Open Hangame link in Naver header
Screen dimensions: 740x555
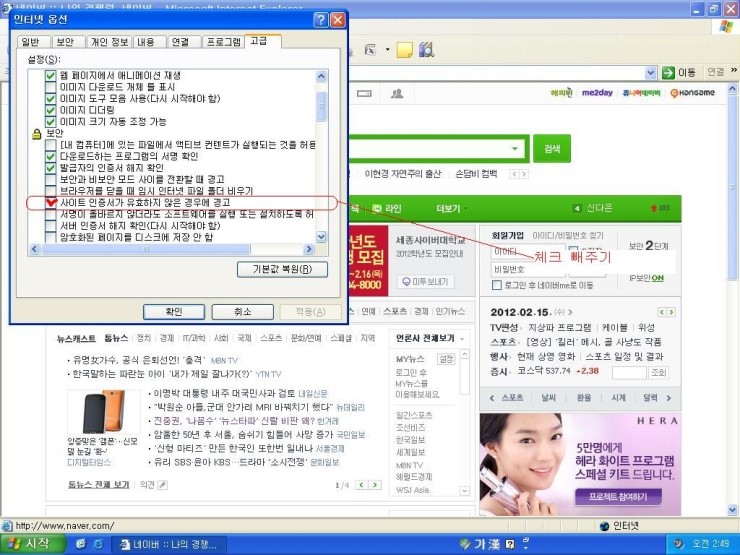(692, 93)
